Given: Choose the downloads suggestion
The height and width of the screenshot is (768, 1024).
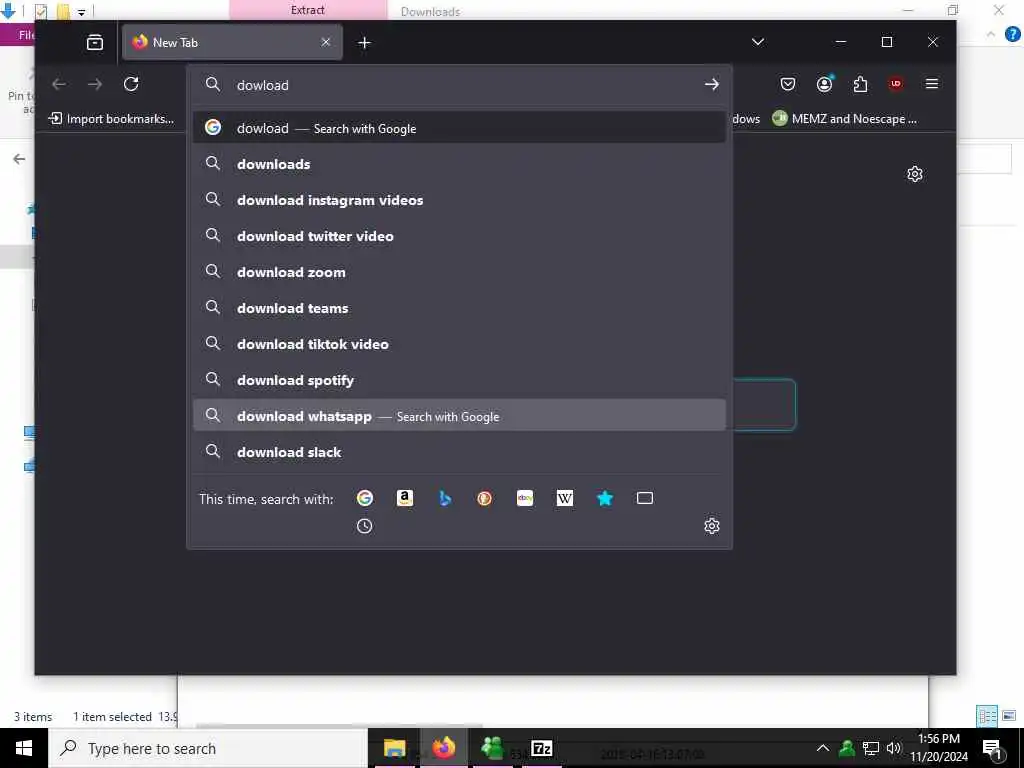Looking at the screenshot, I should [459, 164].
